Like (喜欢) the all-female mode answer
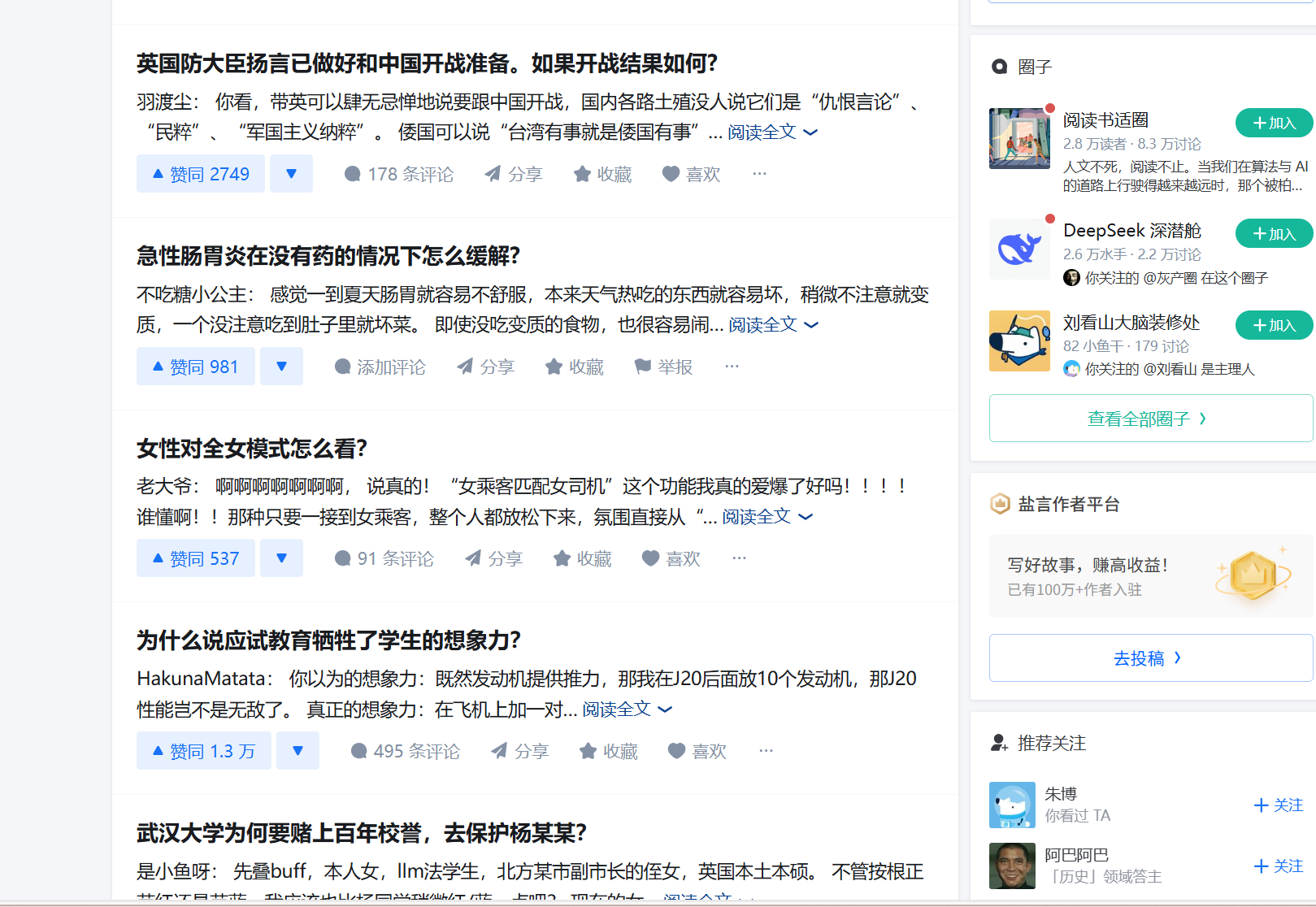The width and height of the screenshot is (1316, 907). (x=671, y=559)
